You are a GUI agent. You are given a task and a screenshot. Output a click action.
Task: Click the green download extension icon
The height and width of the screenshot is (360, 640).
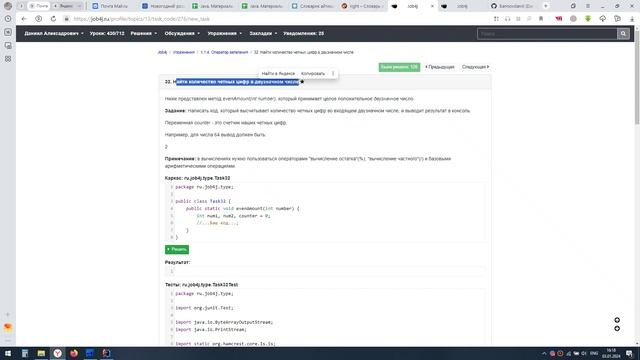click(588, 19)
